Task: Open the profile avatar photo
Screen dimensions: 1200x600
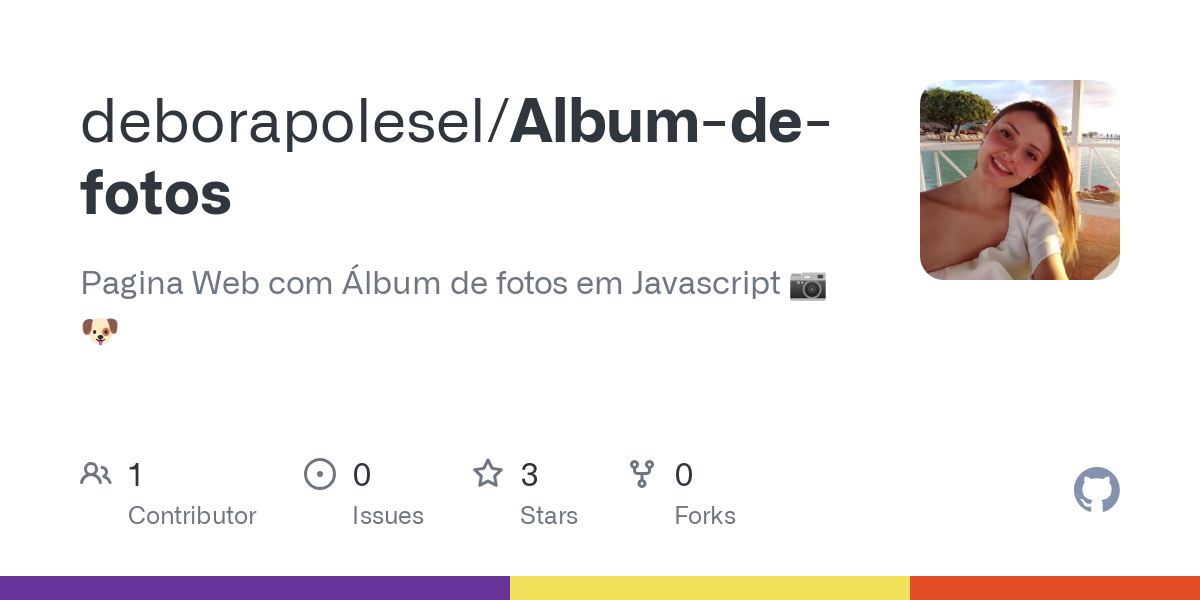Action: 1019,180
